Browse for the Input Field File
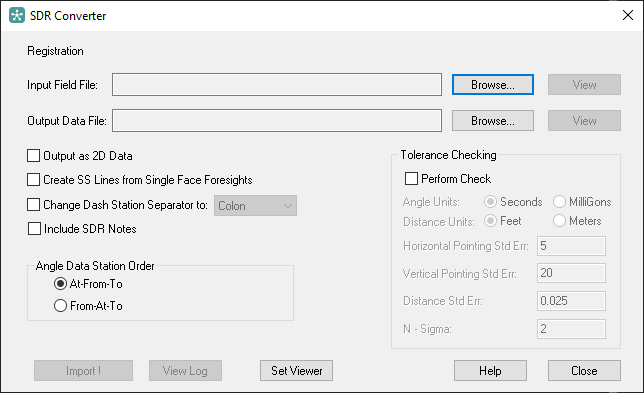Image resolution: width=644 pixels, height=393 pixels. pos(493,85)
